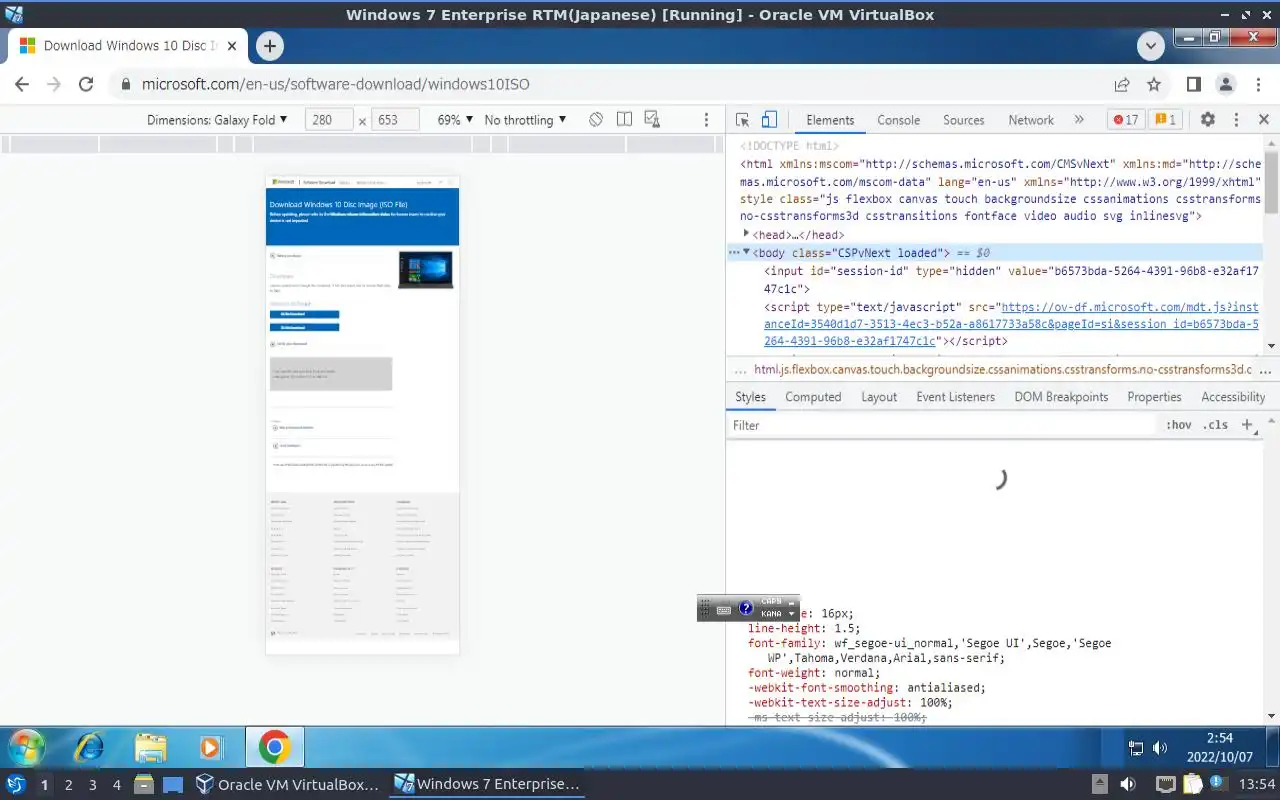Screen dimensions: 1280x800
Task: Edit the height field showing 653
Action: click(395, 120)
